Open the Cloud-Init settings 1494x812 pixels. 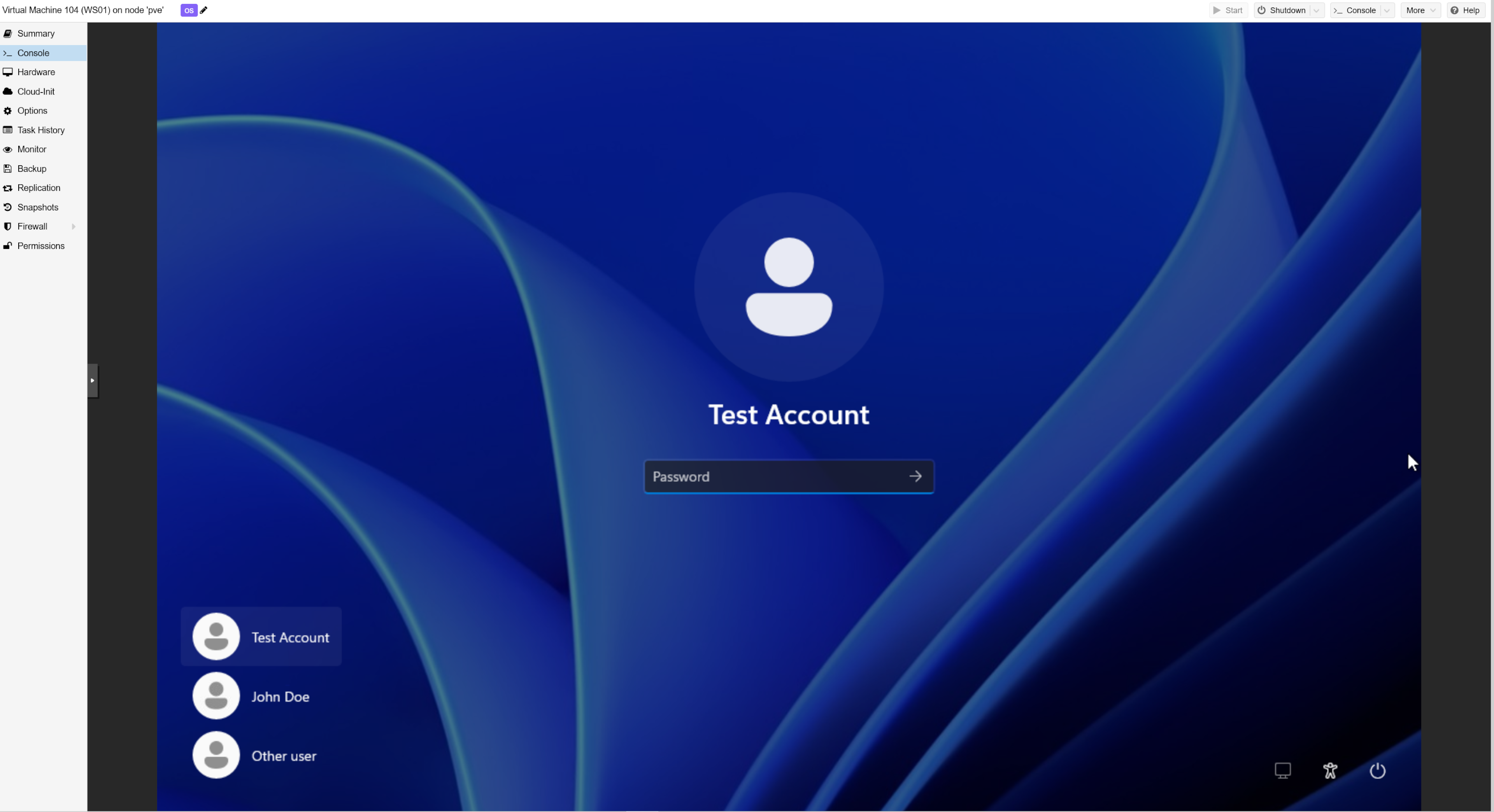coord(44,91)
